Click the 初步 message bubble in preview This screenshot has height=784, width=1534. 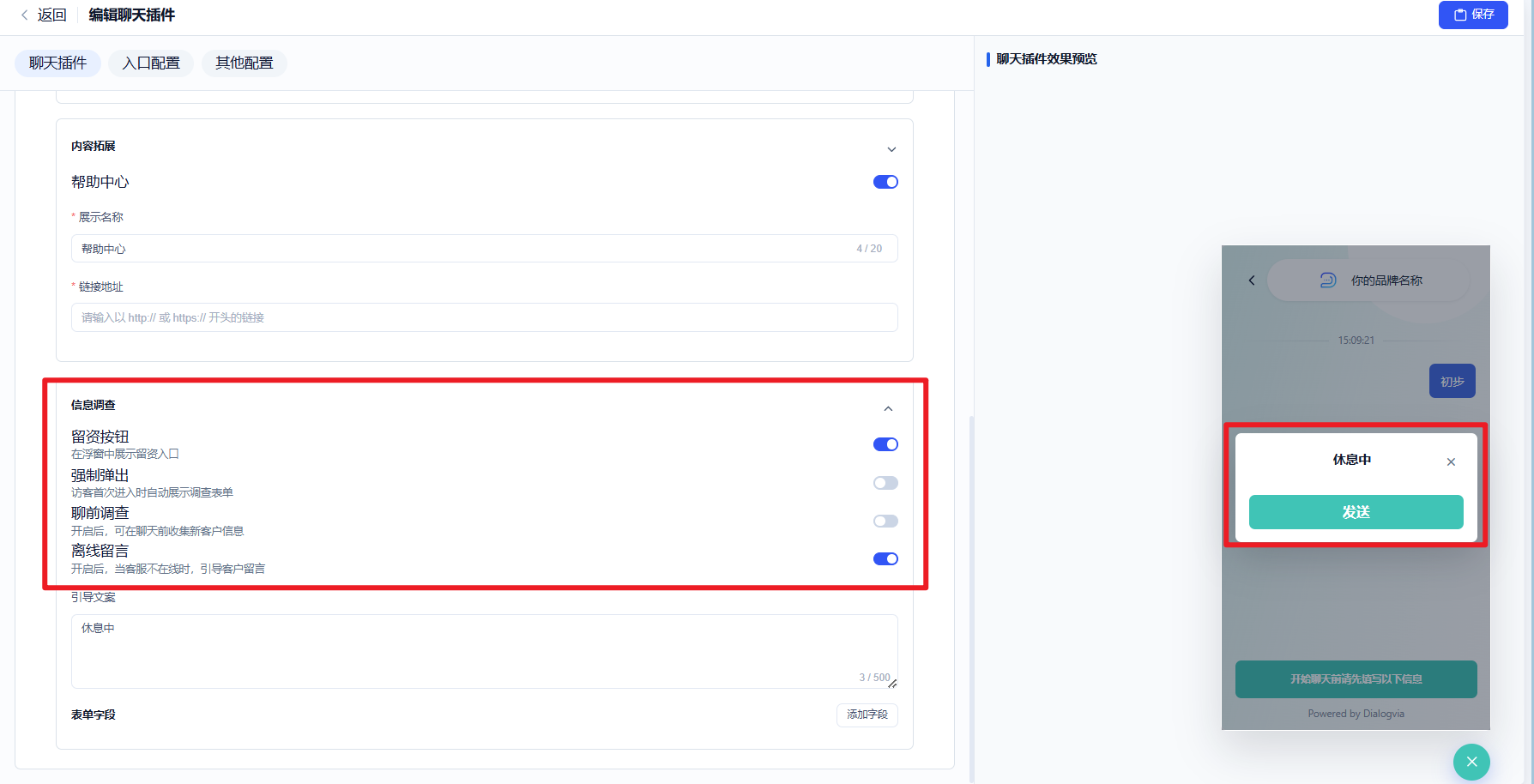(x=1452, y=382)
